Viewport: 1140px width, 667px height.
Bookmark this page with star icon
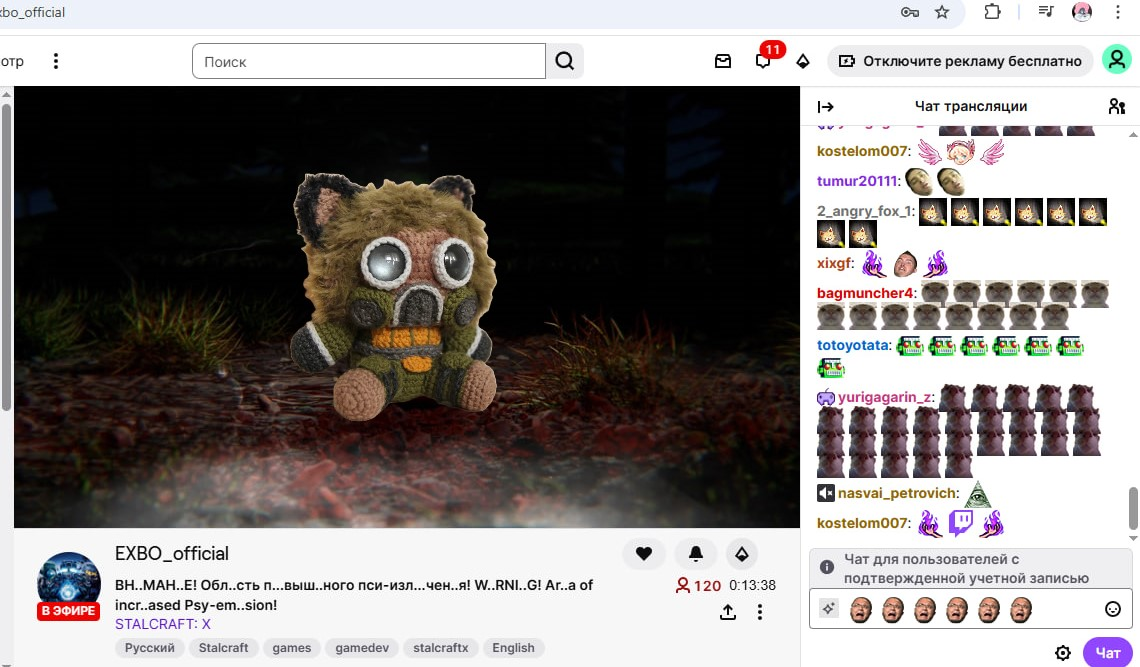point(941,12)
